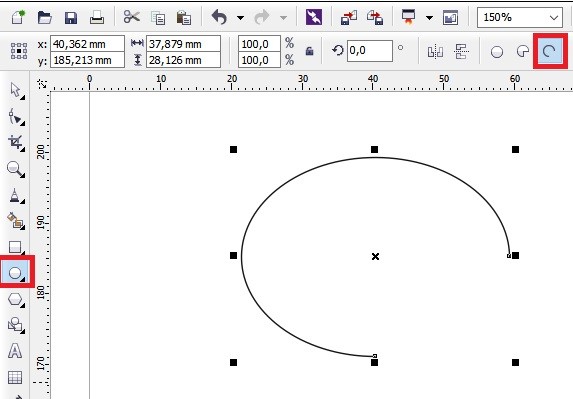Select the Crop tool
Image resolution: width=573 pixels, height=399 pixels.
(16, 143)
